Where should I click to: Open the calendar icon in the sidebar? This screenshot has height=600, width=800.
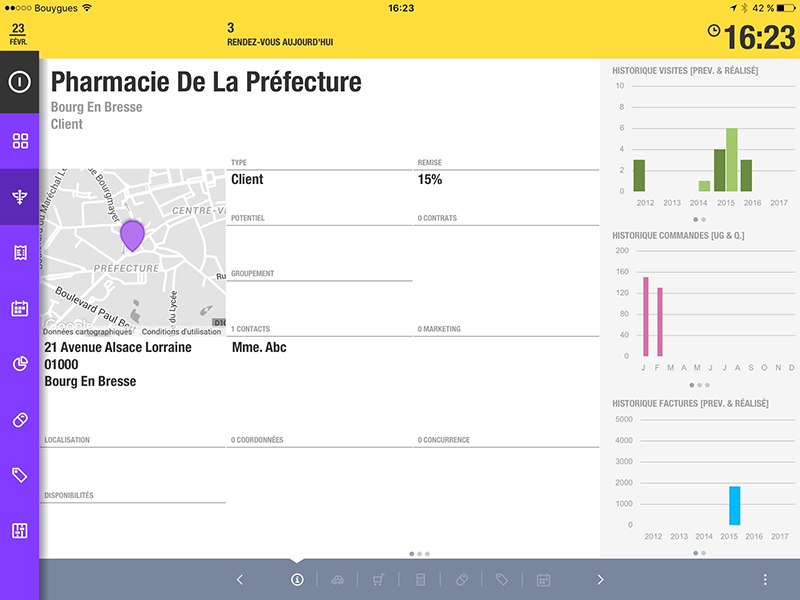[x=19, y=308]
